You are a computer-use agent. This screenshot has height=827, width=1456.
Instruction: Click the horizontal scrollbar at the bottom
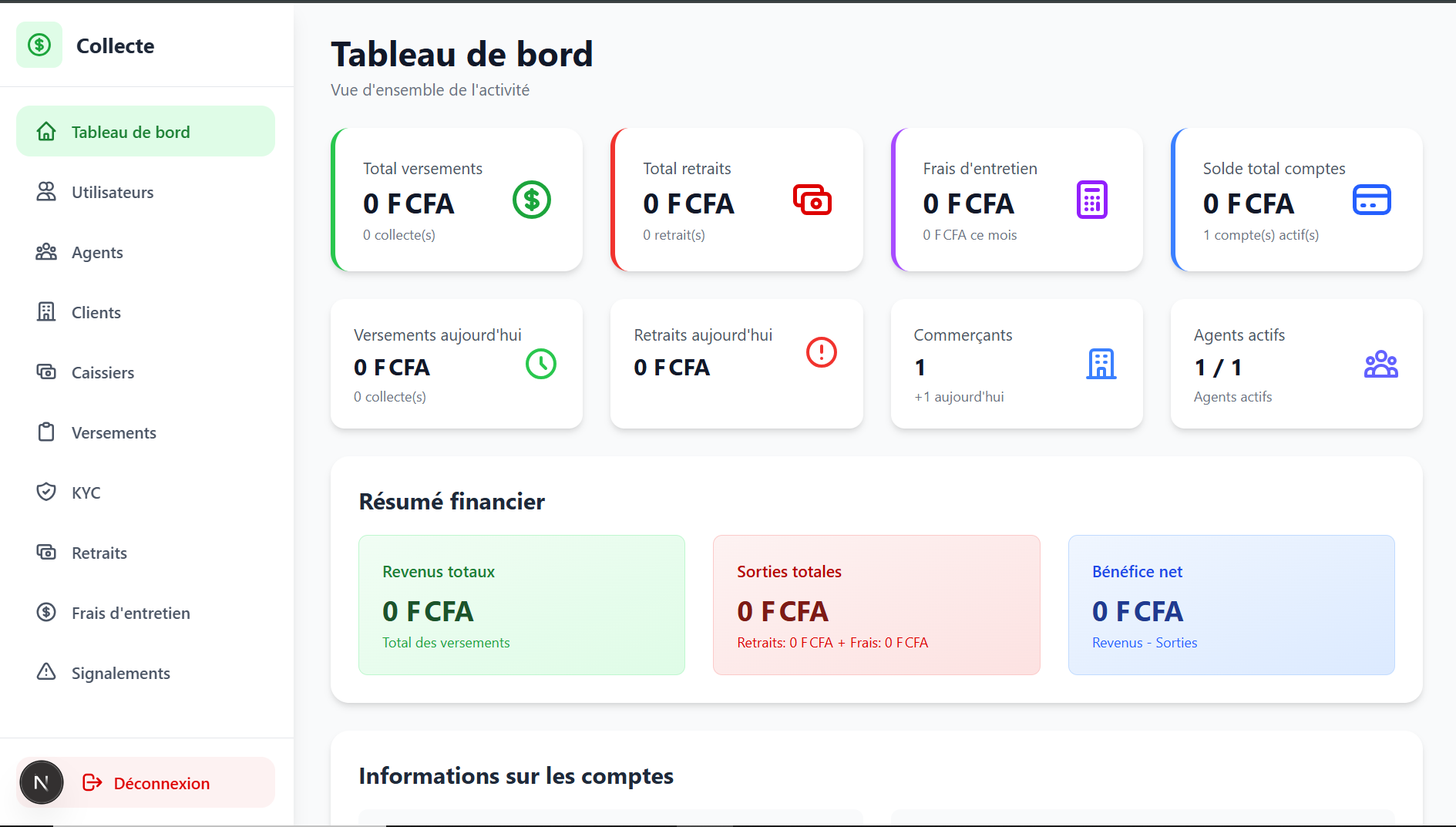point(728,822)
